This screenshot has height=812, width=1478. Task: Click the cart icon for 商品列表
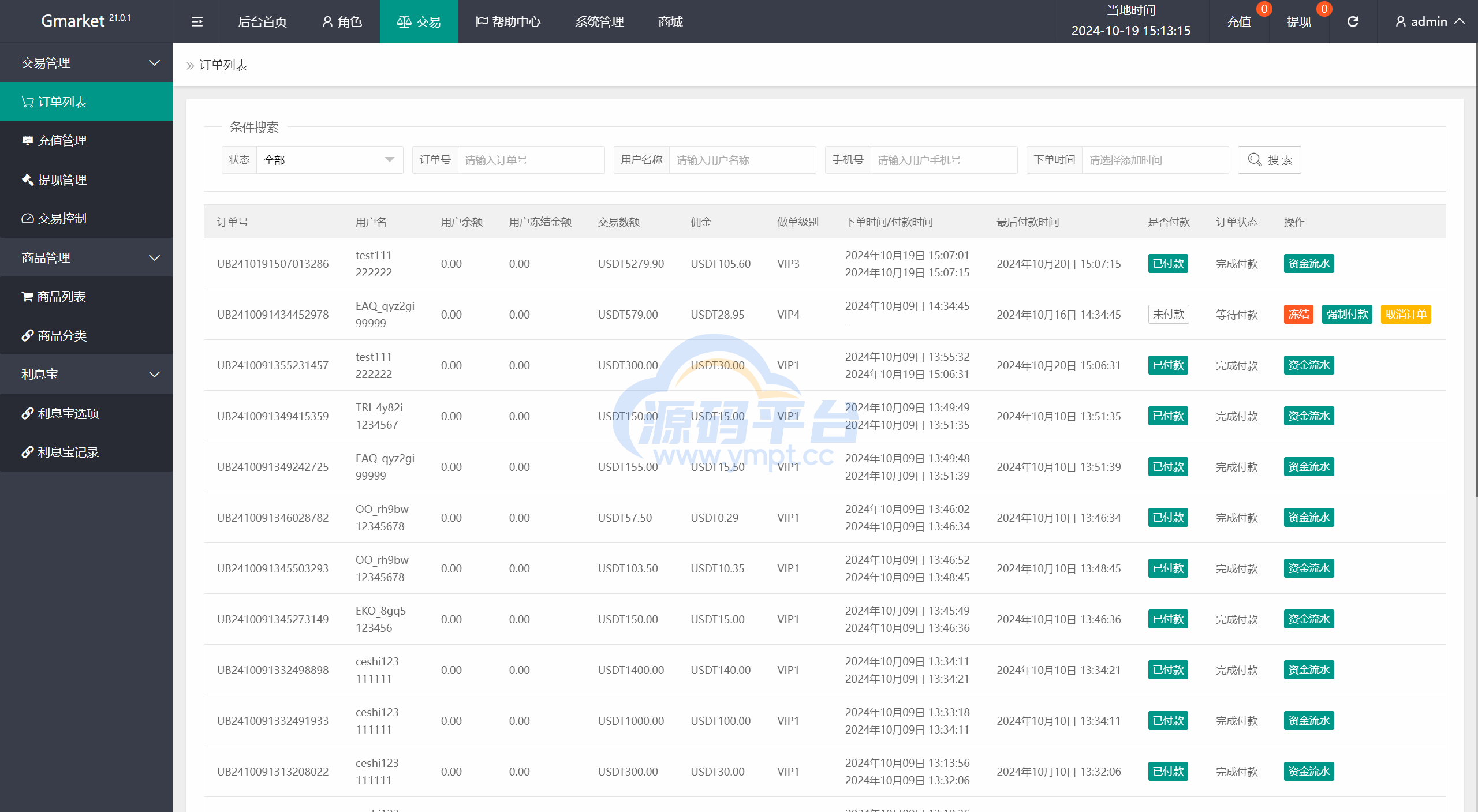[x=27, y=297]
